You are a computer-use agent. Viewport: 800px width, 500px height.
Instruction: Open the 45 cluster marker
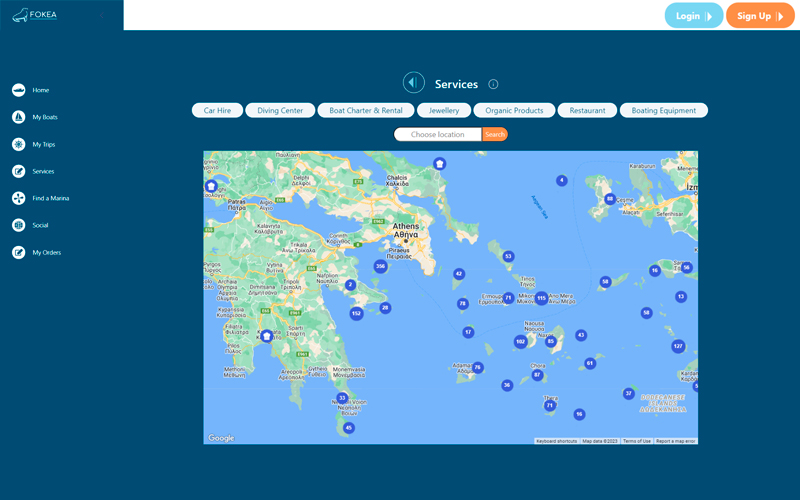(348, 428)
